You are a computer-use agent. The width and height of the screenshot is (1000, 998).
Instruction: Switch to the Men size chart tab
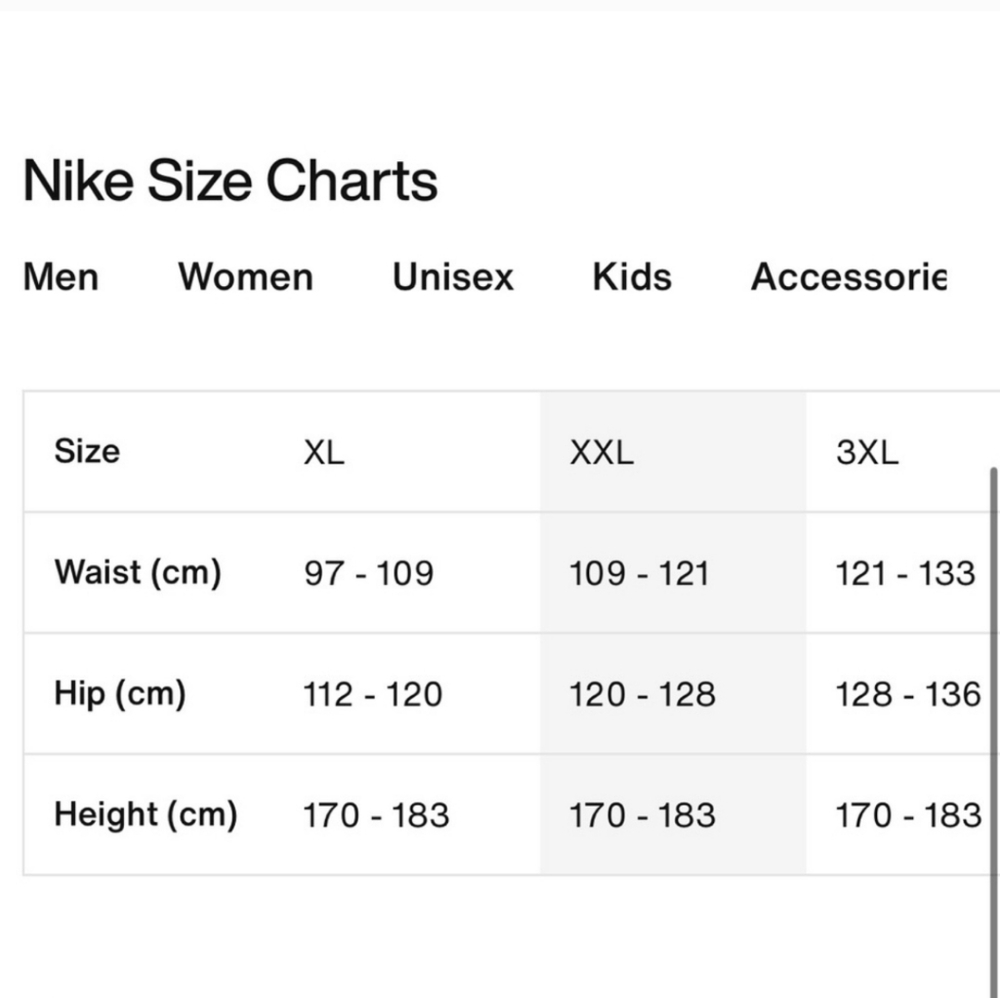[60, 278]
